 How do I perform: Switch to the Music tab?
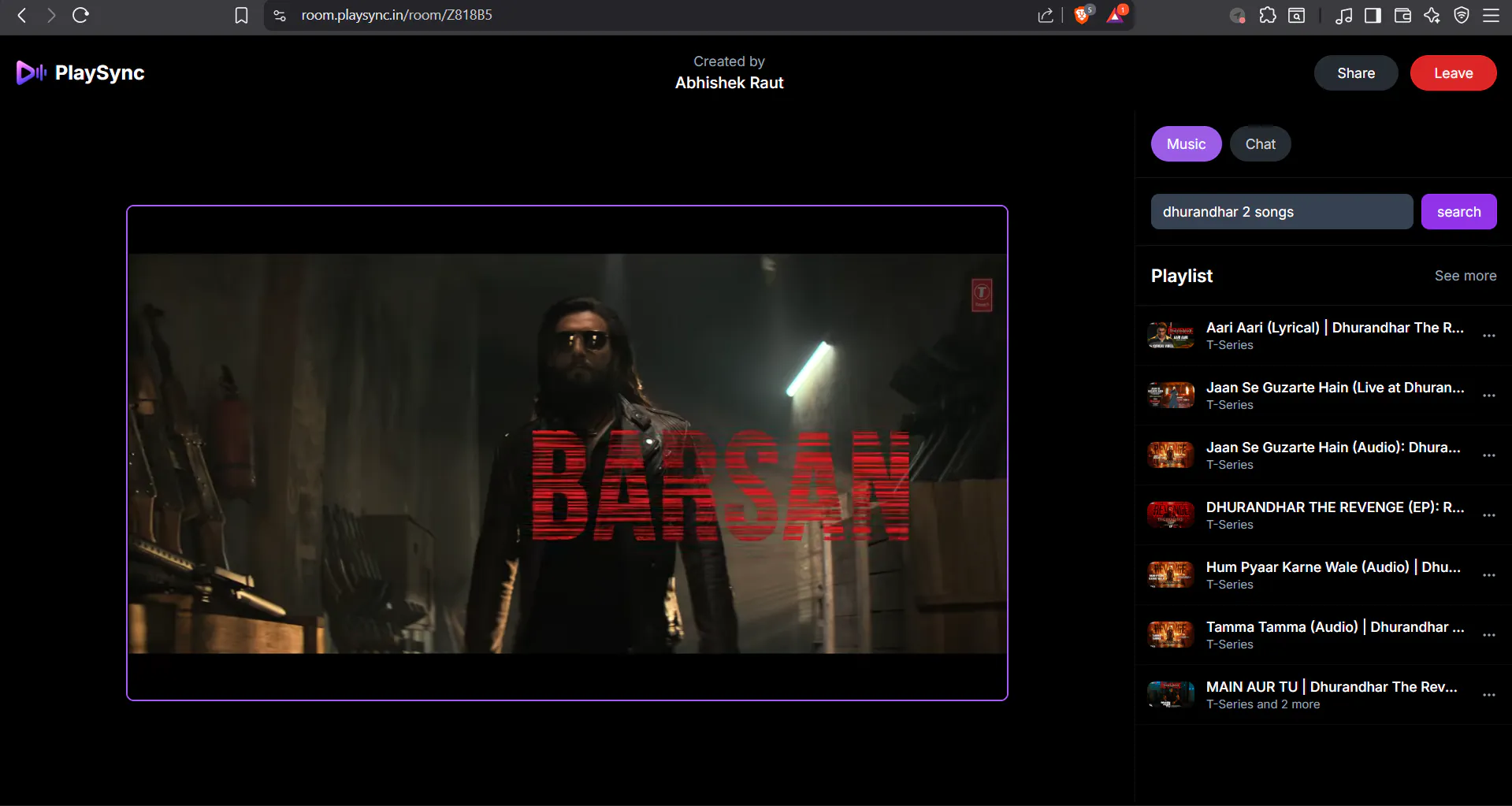click(x=1186, y=144)
